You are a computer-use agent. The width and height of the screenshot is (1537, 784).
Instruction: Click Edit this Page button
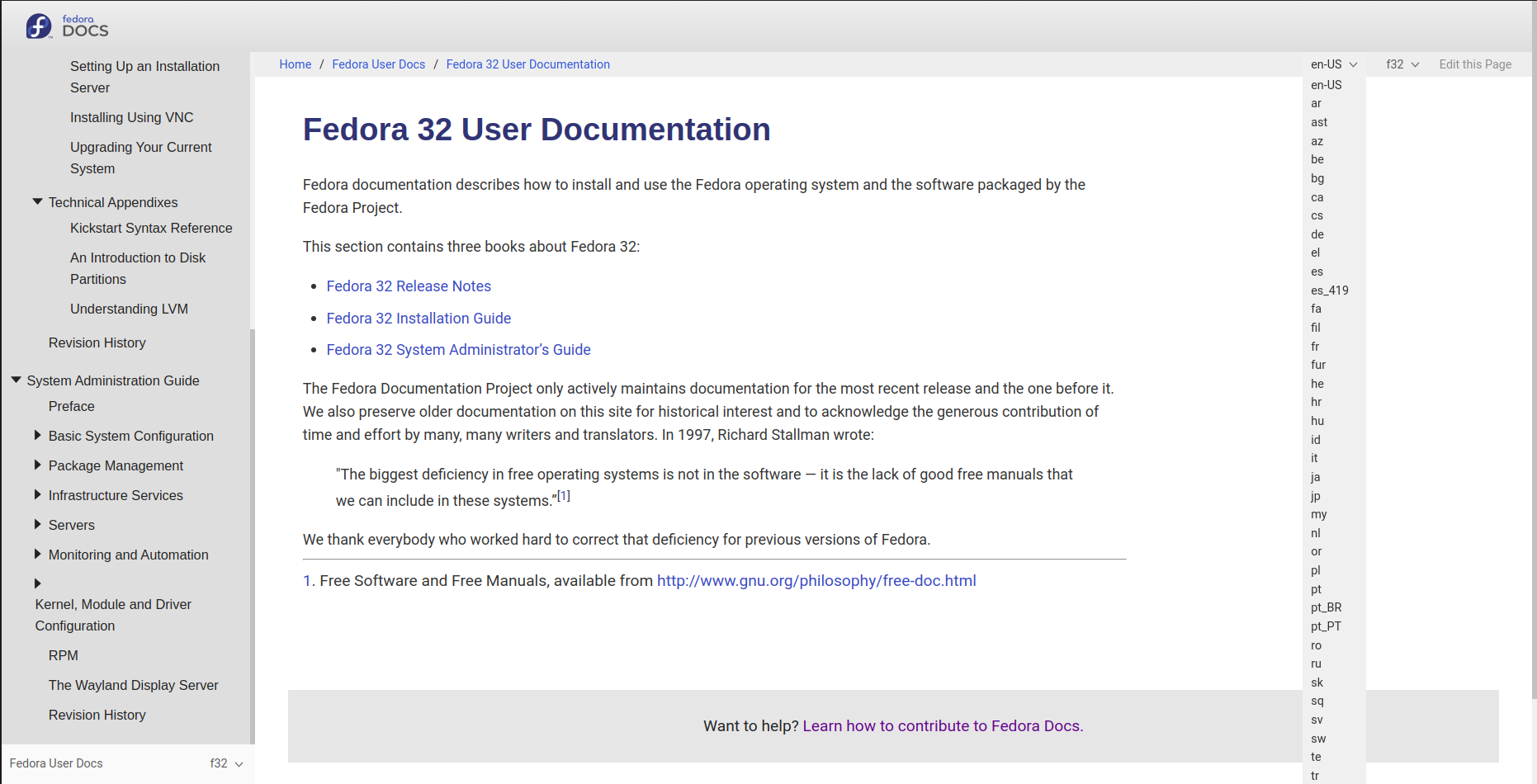[x=1475, y=64]
